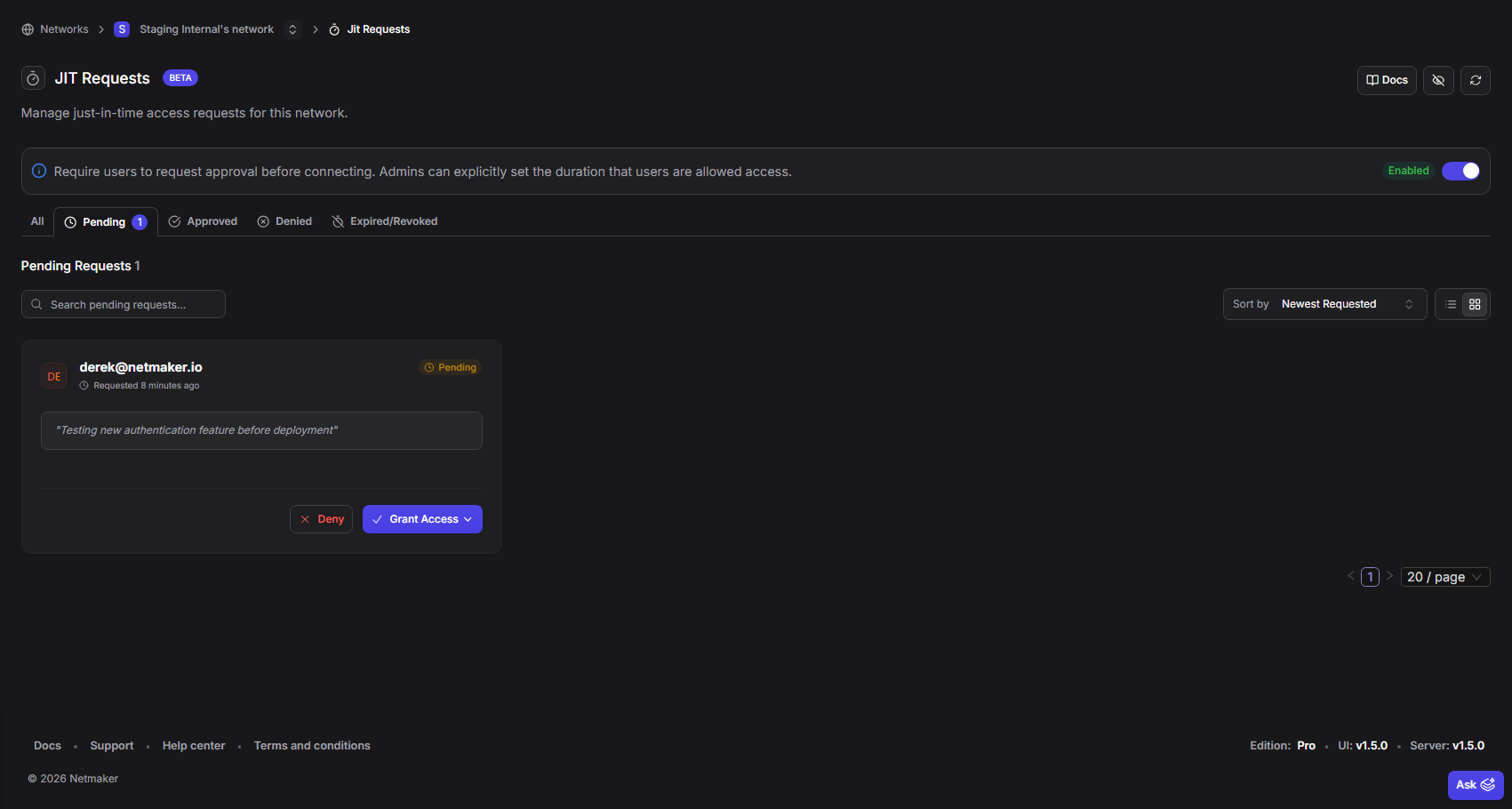
Task: Click the crossed-out eye icon button
Action: tap(1437, 80)
